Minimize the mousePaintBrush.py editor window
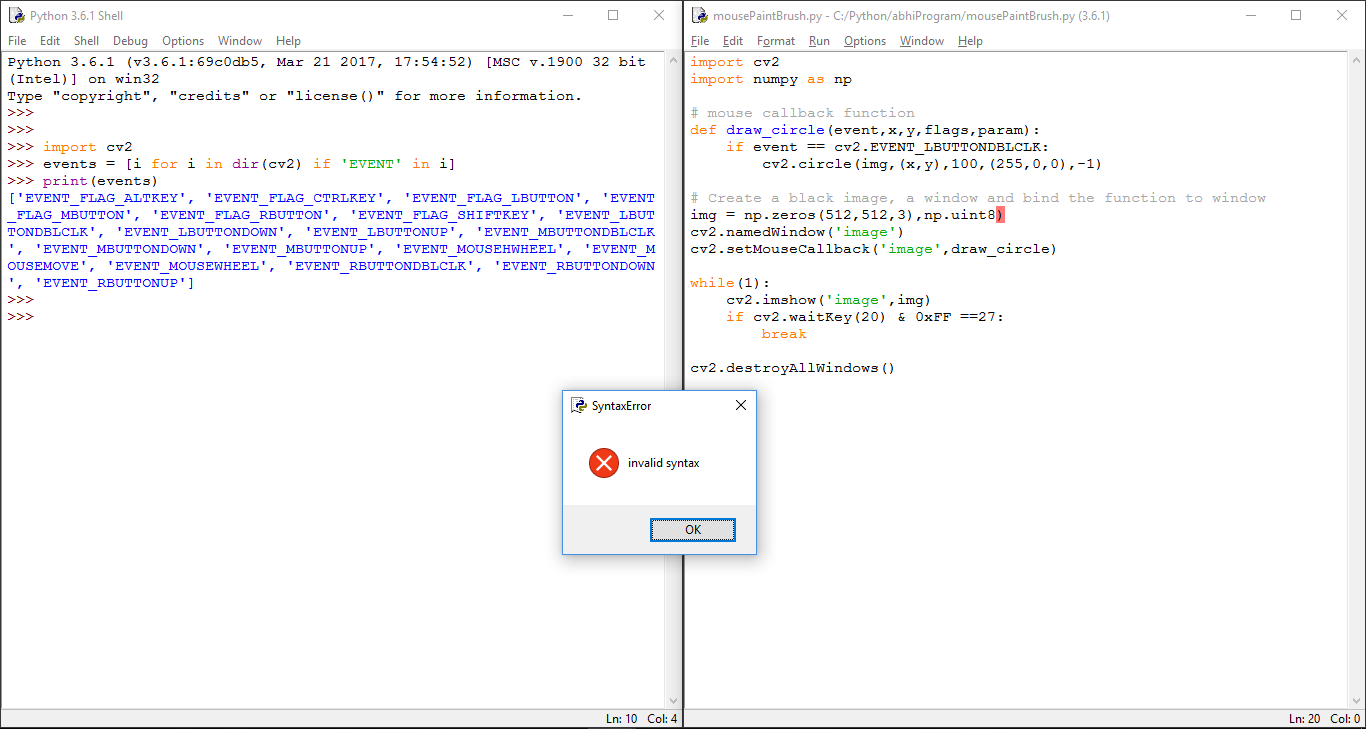The width and height of the screenshot is (1366, 729). pyautogui.click(x=1251, y=15)
